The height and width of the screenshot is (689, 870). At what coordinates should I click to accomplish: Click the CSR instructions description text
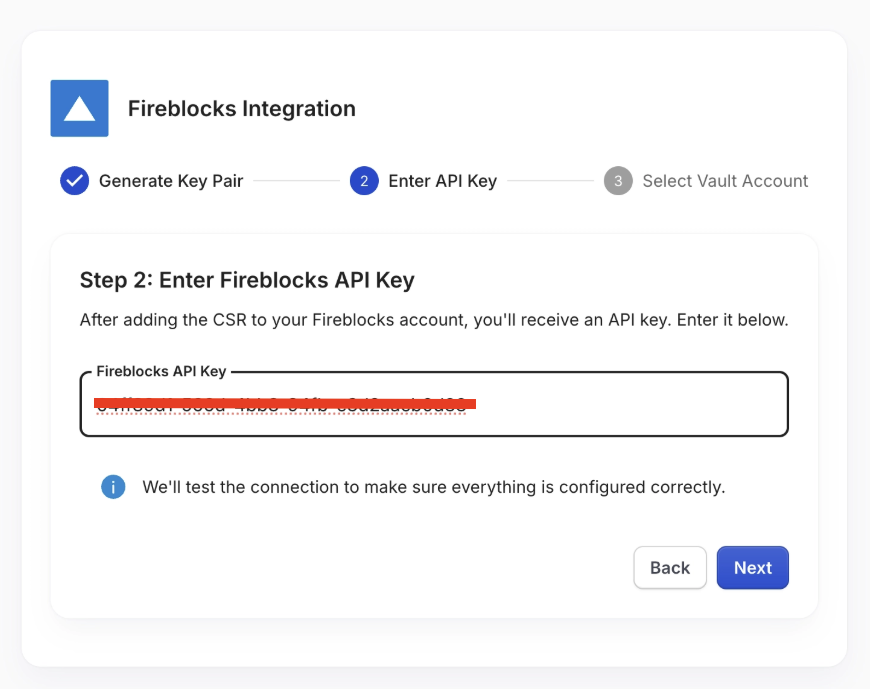pyautogui.click(x=434, y=320)
